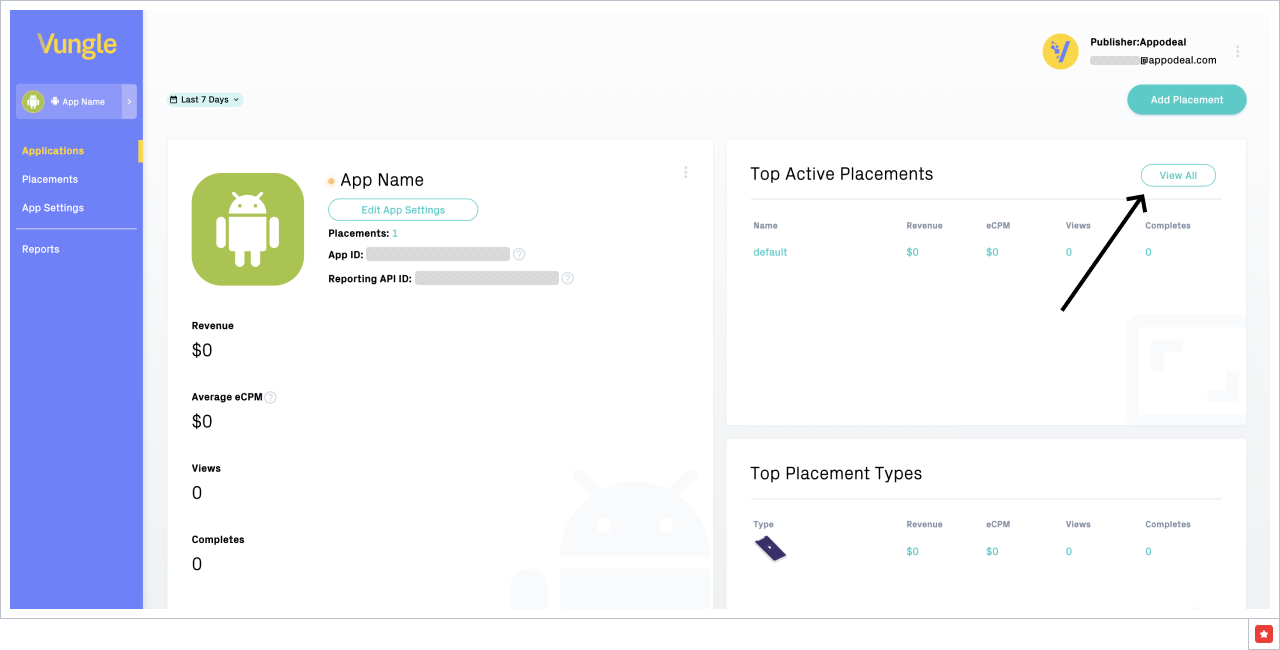The height and width of the screenshot is (650, 1280).
Task: Click the Vungle logo in sidebar
Action: pos(77,45)
